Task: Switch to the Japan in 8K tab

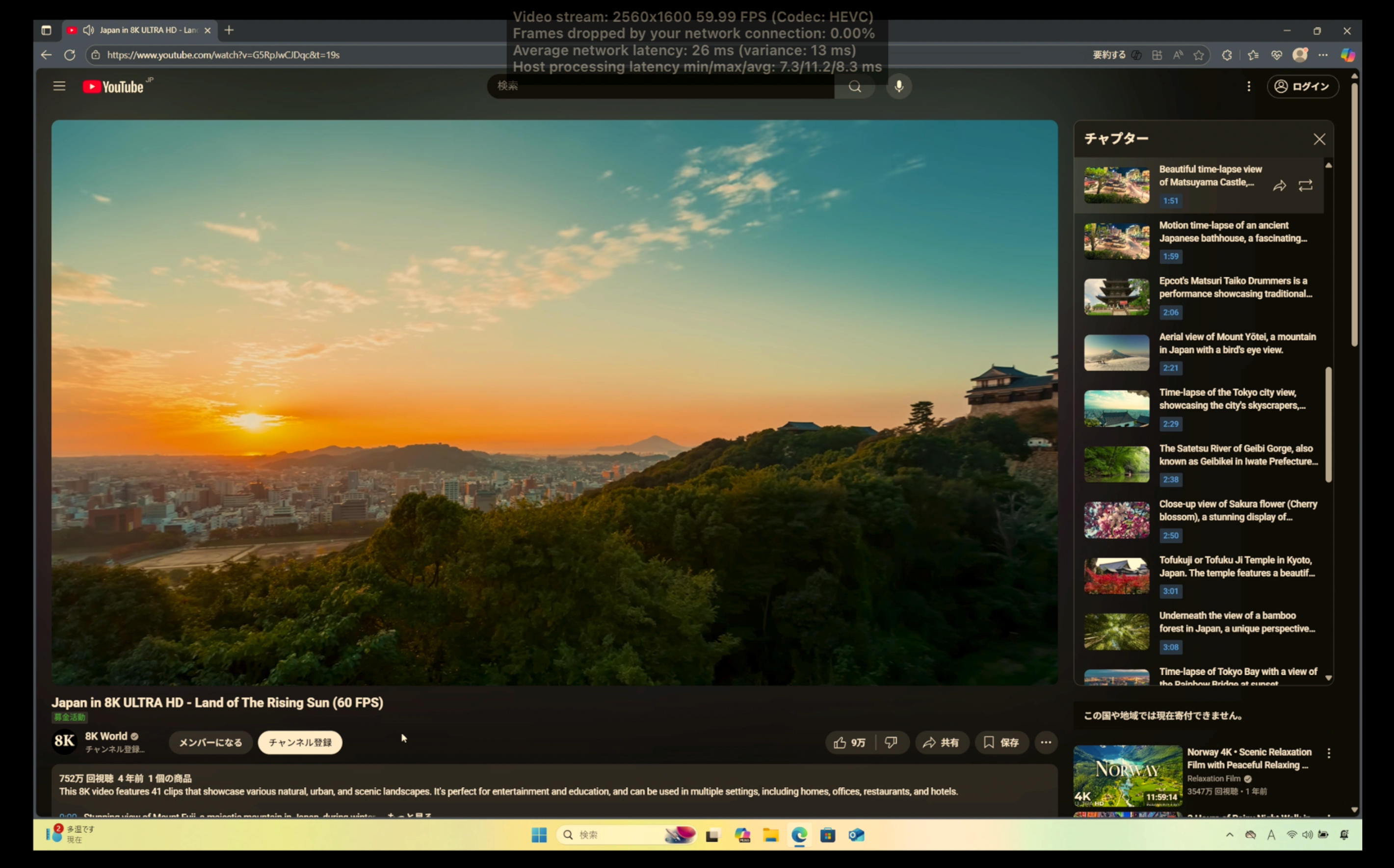Action: pyautogui.click(x=148, y=30)
